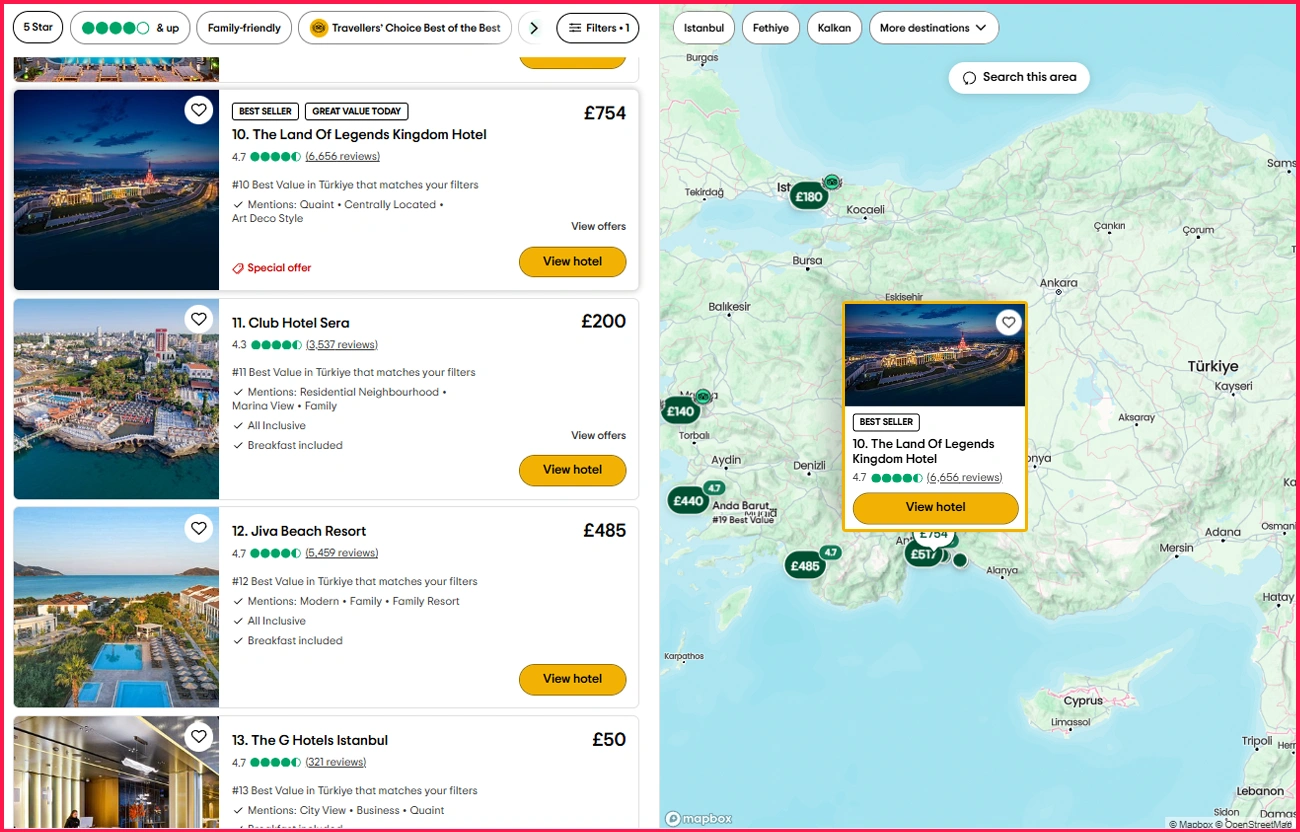Toggle the Family-friendly filter chip

tap(244, 28)
